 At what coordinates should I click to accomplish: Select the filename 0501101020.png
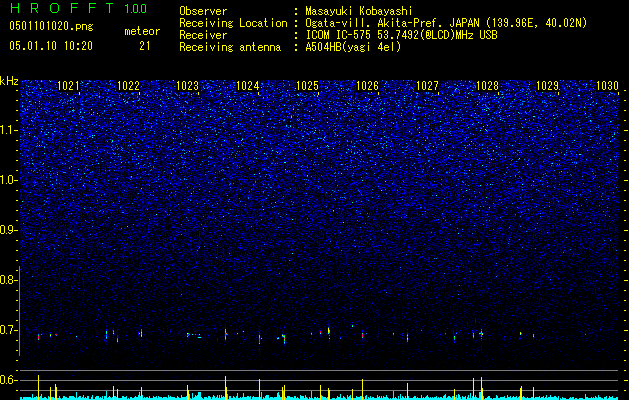[51, 27]
